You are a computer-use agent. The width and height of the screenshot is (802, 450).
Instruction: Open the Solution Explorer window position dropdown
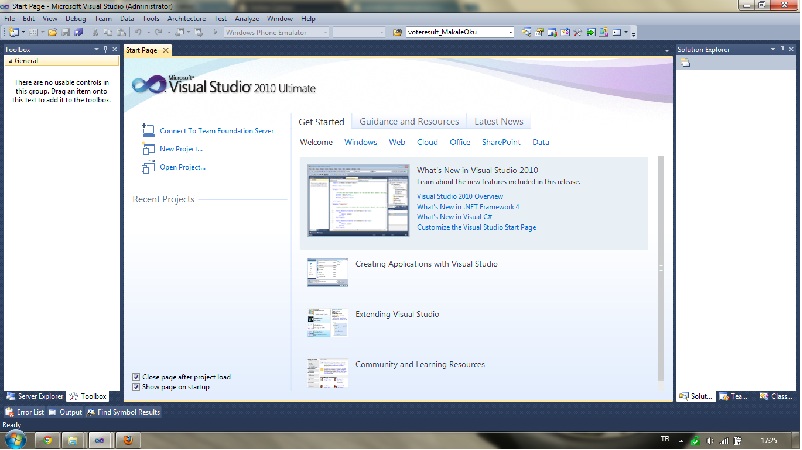point(773,49)
